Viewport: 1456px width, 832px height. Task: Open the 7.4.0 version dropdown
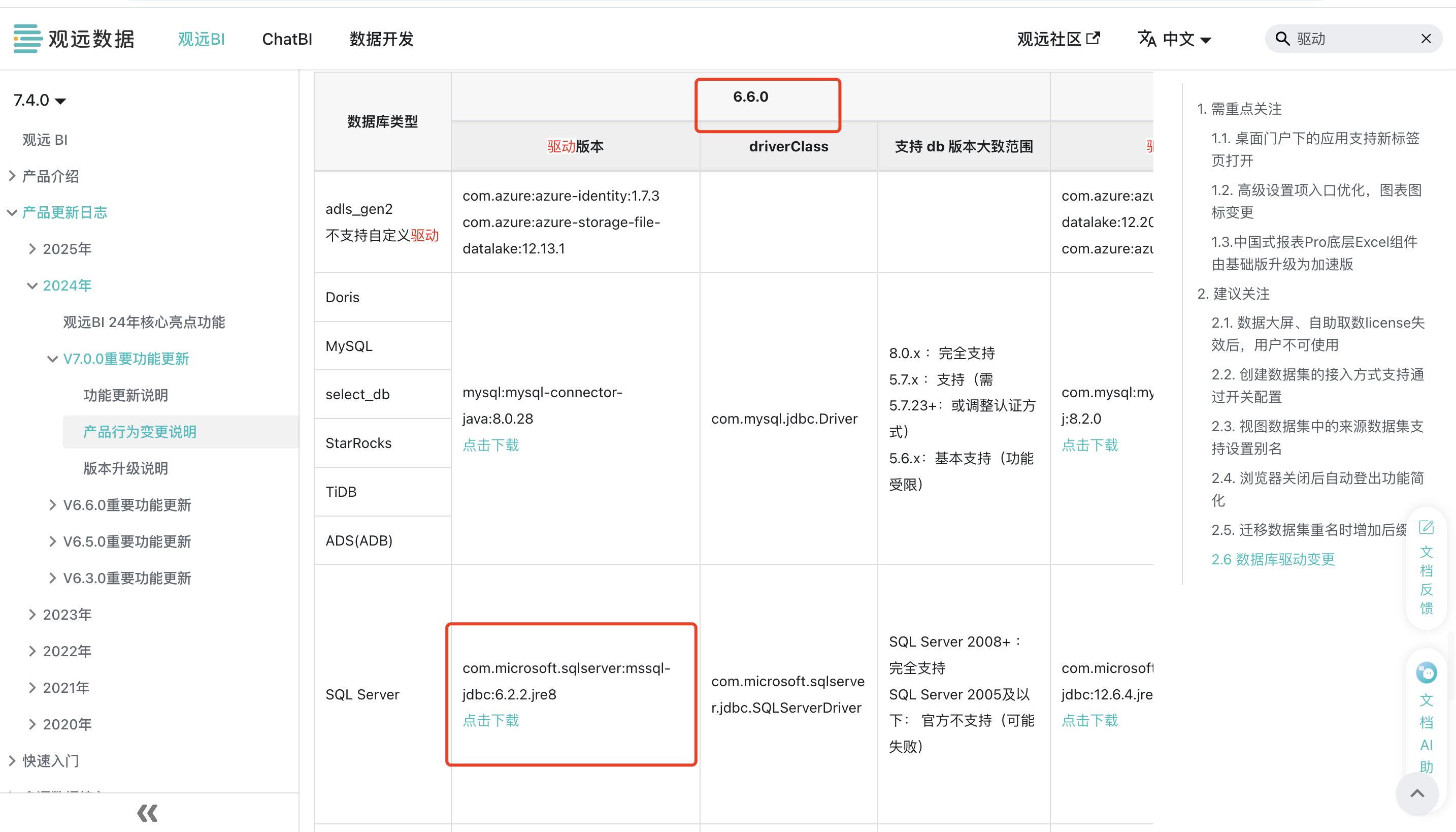(40, 101)
